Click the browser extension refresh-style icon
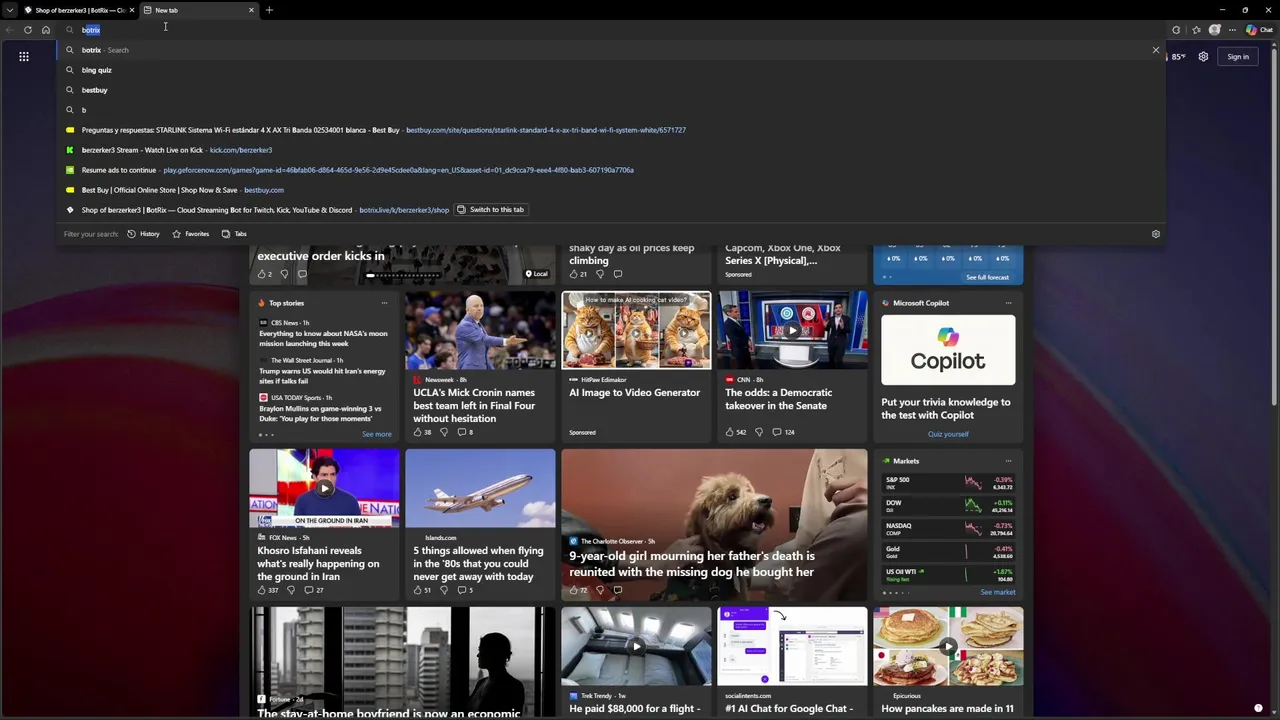 click(1176, 30)
